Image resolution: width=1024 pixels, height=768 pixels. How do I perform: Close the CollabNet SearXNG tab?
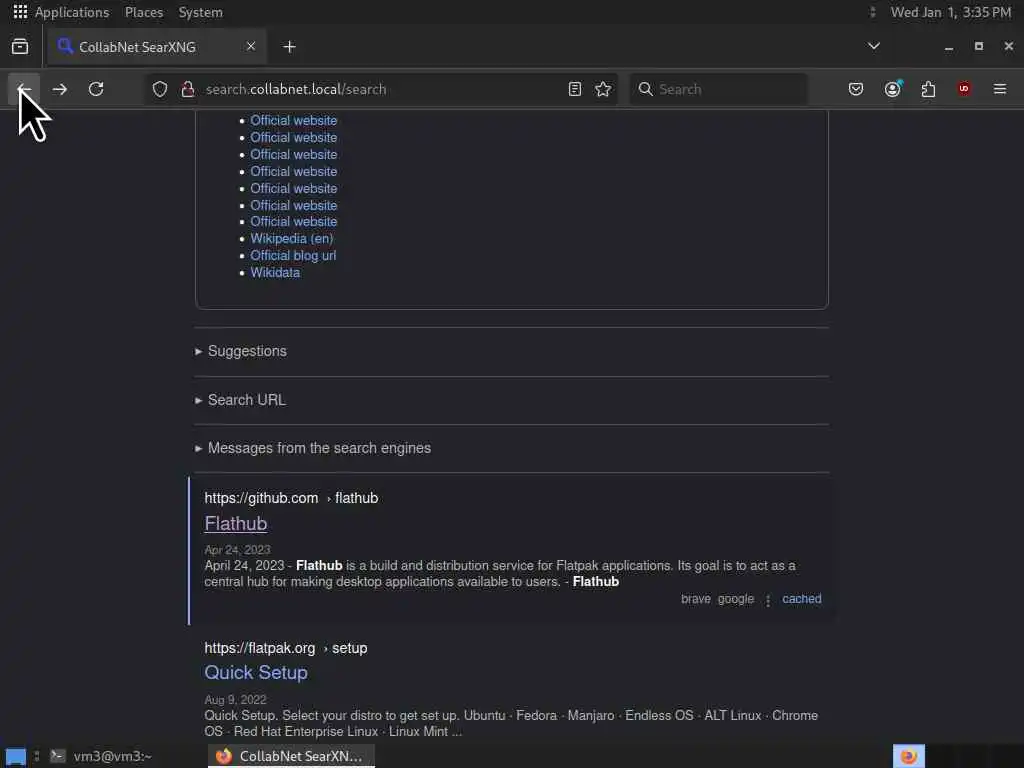(x=251, y=46)
